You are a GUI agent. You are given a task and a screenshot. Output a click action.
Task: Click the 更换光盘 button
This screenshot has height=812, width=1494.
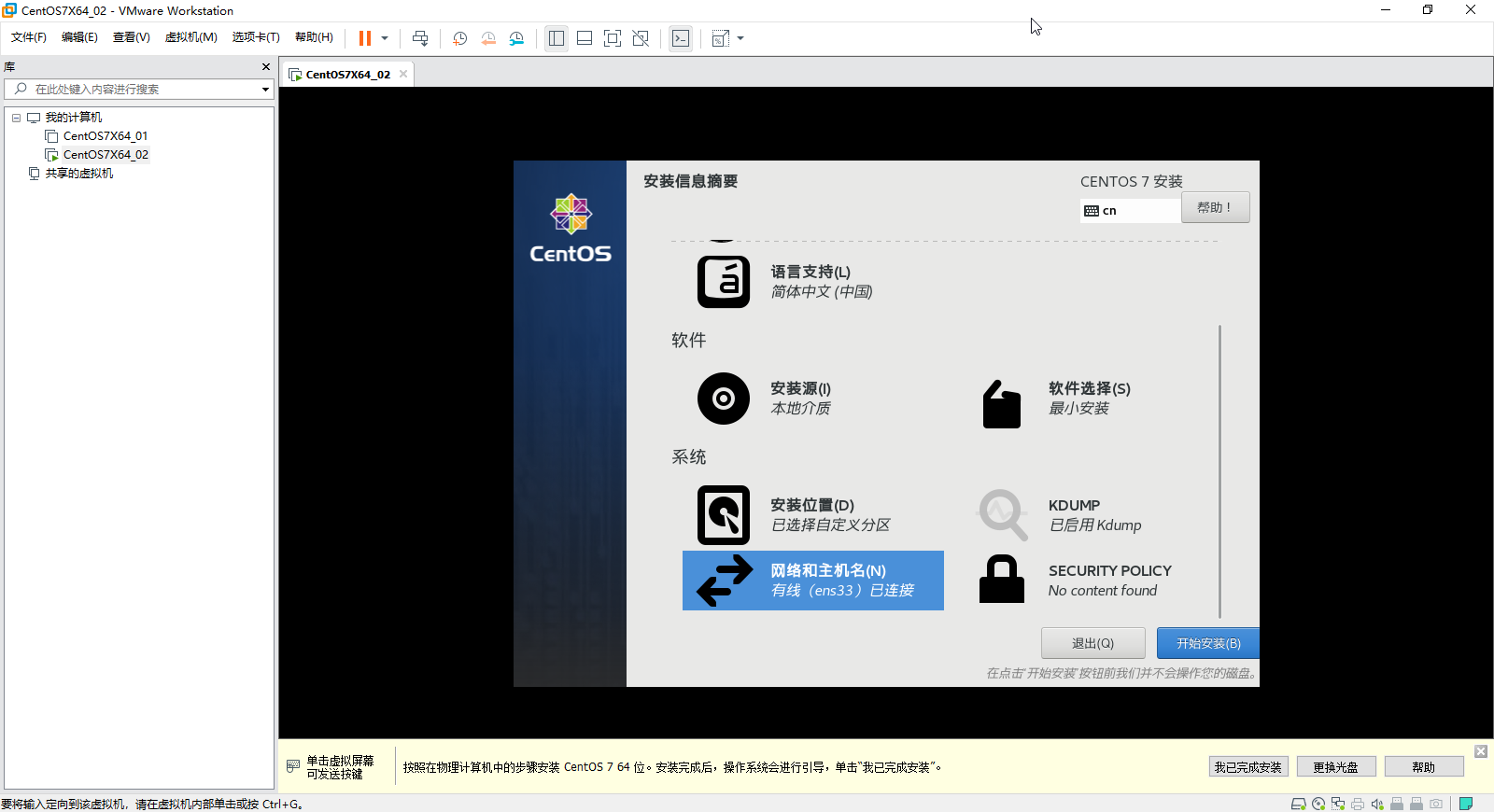click(x=1336, y=767)
